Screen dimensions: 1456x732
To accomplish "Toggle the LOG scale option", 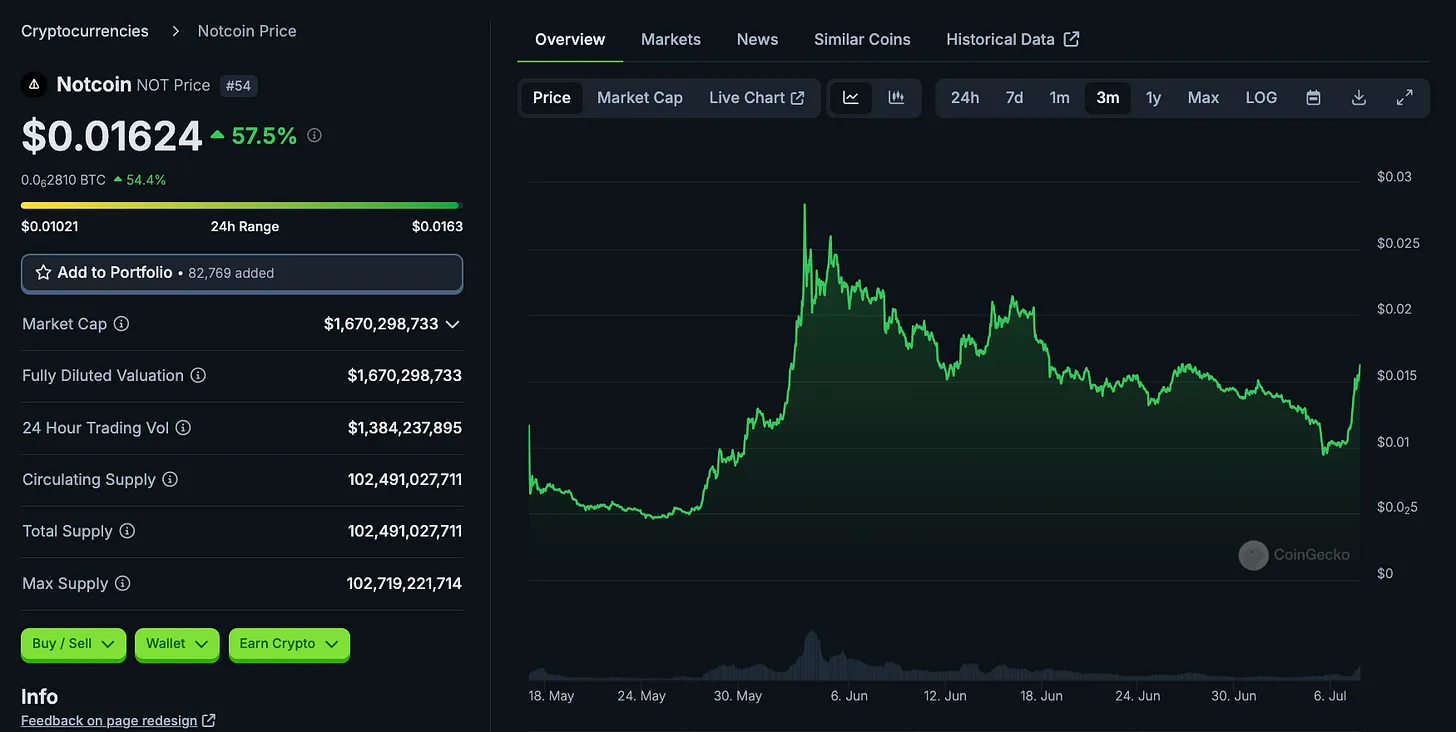I will click(1261, 98).
